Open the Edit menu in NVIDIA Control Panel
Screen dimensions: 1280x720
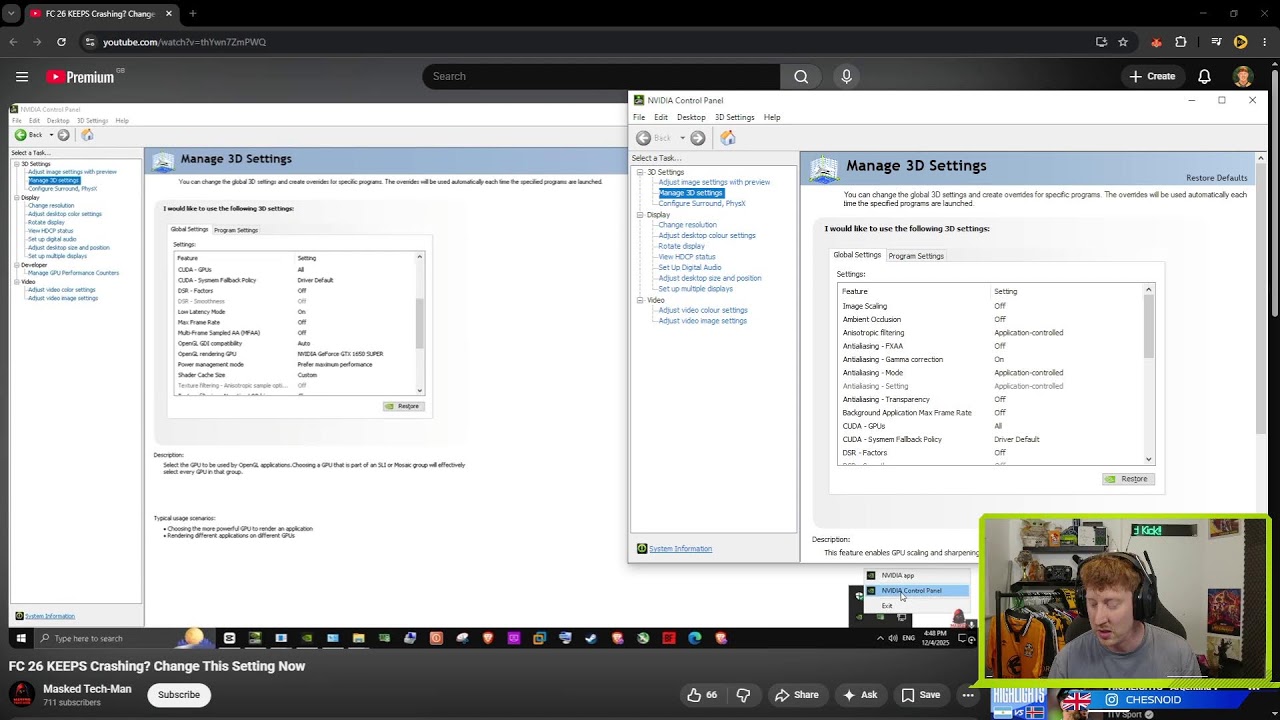[661, 117]
